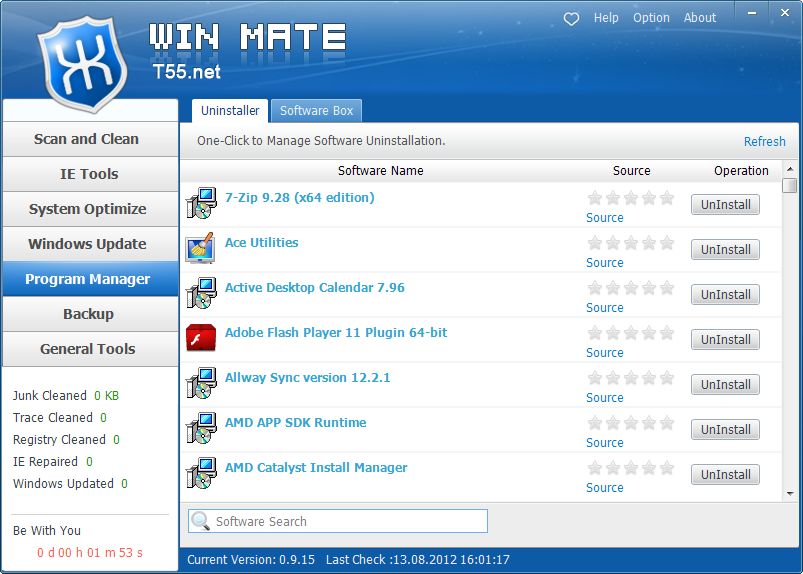Uninstall Allway Sync version 12.2.1
Screen dimensions: 803x574
click(x=725, y=385)
